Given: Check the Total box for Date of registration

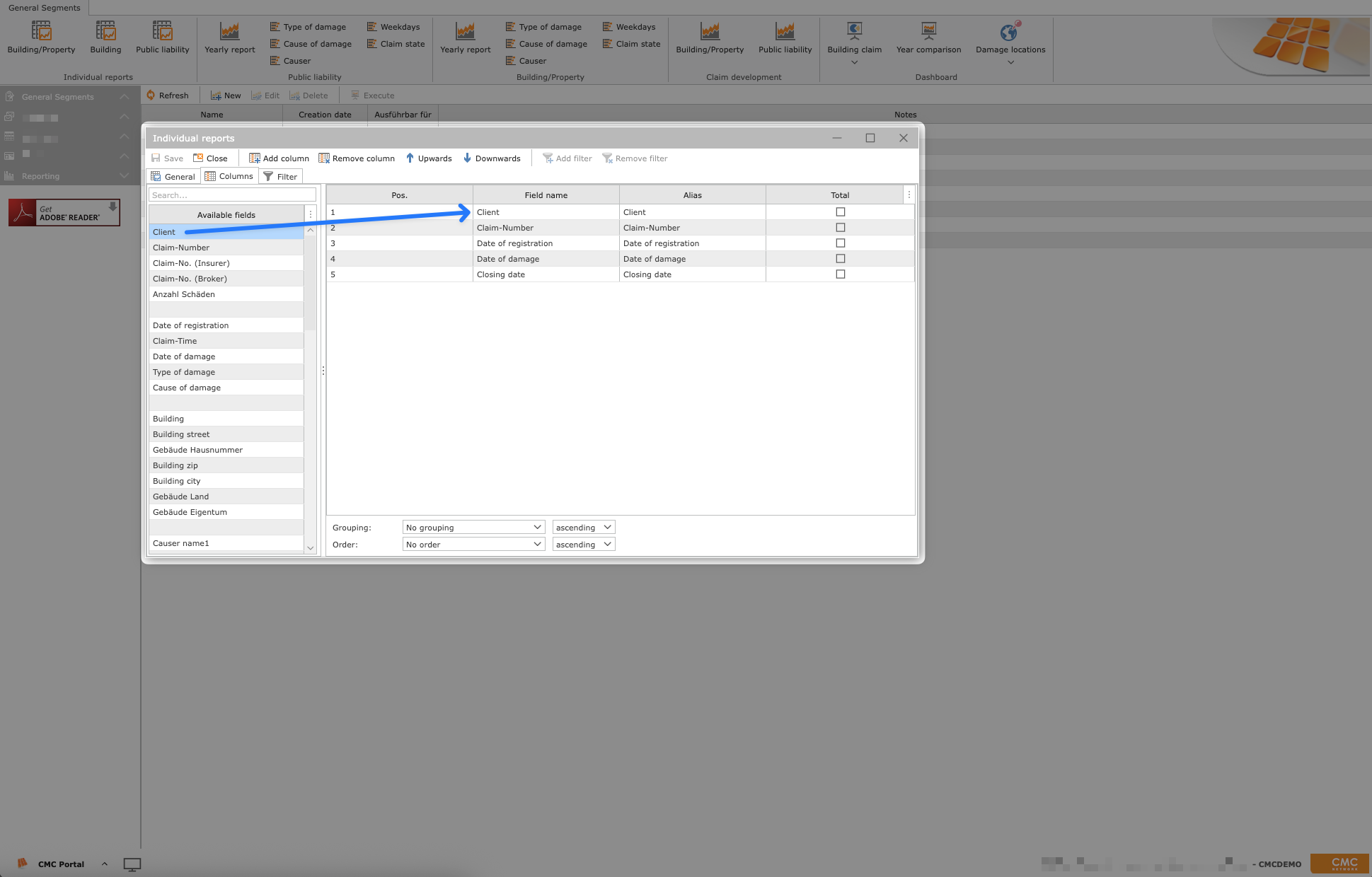Looking at the screenshot, I should (x=840, y=243).
